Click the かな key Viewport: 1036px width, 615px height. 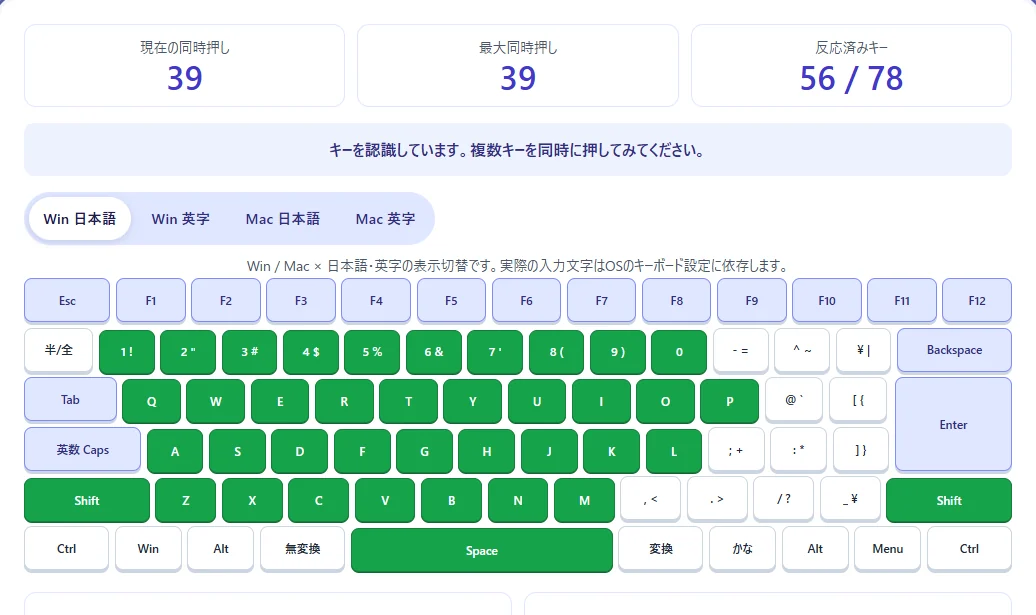click(743, 549)
